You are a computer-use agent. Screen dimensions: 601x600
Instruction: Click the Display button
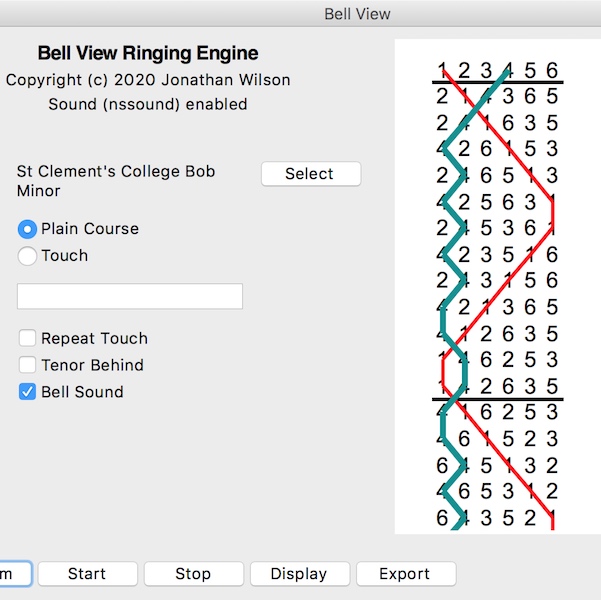[x=299, y=574]
